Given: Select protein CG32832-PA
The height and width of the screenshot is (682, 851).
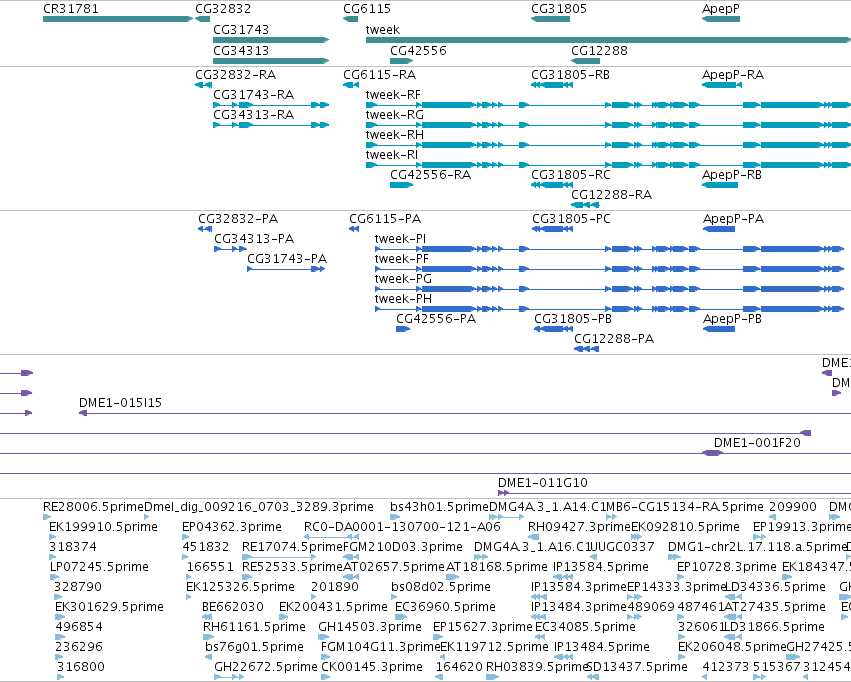Looking at the screenshot, I should pos(205,229).
